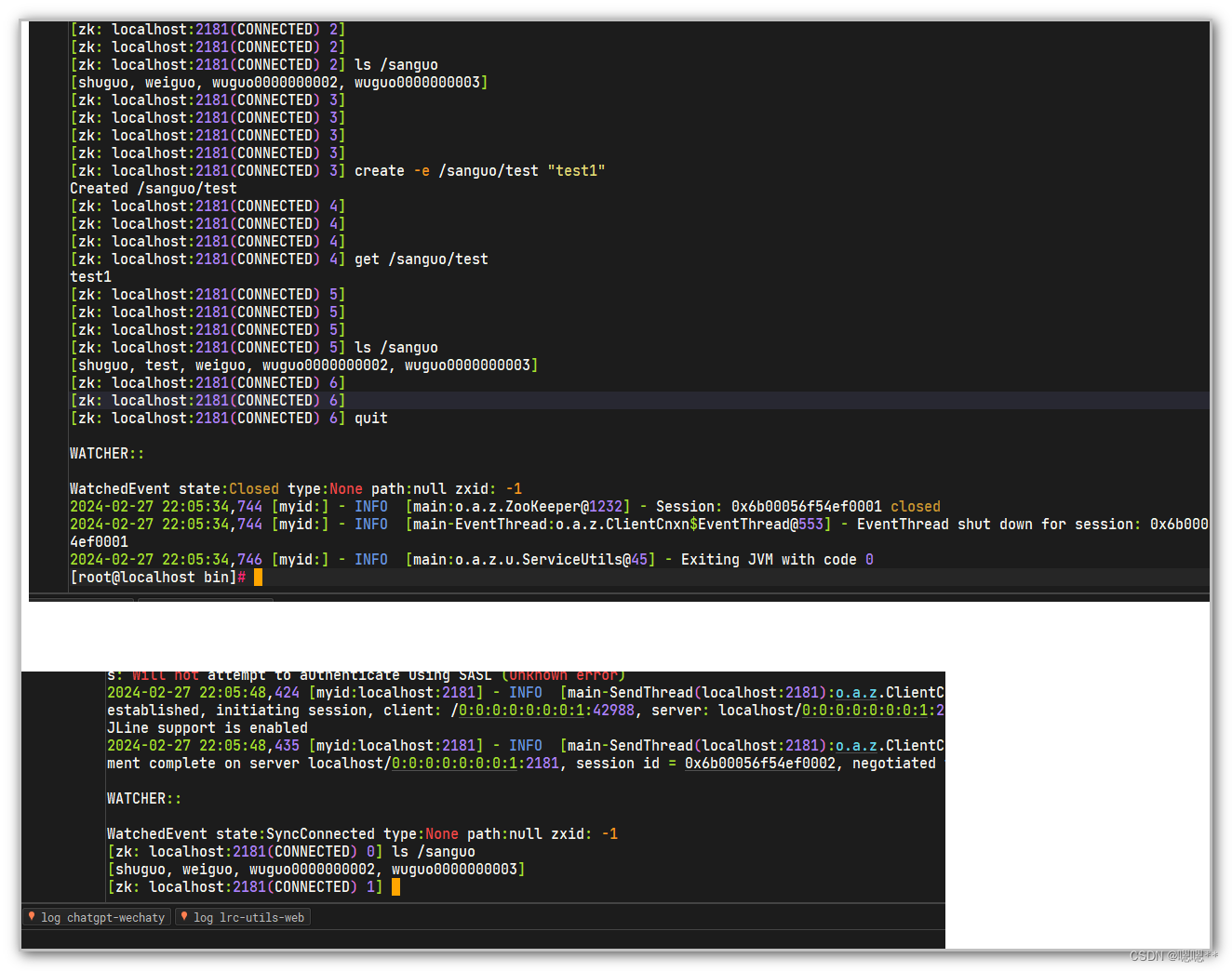Click the orange cursor after '[root@localhost bin]#'

[258, 578]
